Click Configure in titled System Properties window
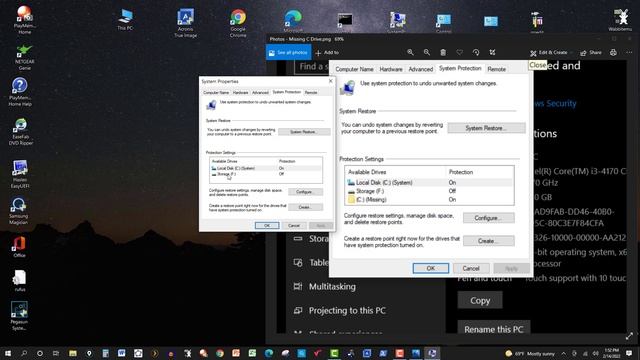The height and width of the screenshot is (360, 640). coord(305,192)
